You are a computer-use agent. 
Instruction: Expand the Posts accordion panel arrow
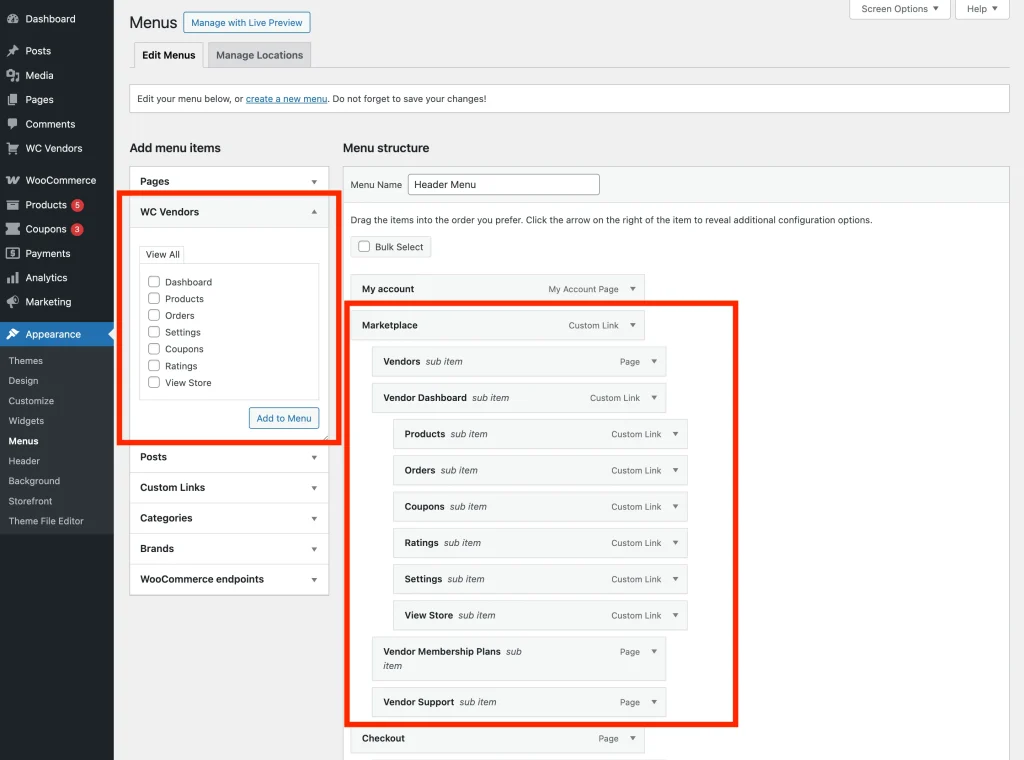click(314, 457)
